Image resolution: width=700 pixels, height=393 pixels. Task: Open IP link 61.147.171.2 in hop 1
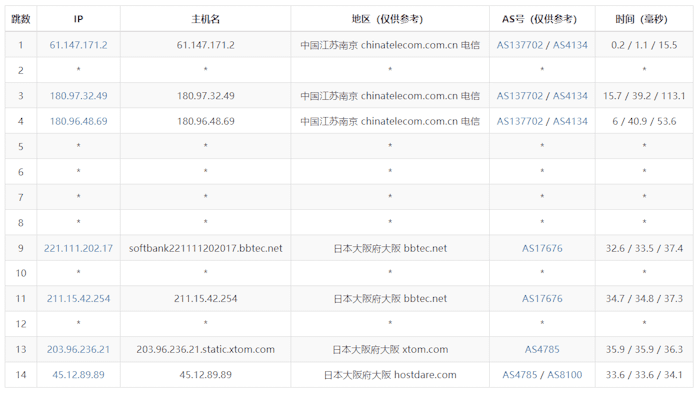pyautogui.click(x=78, y=45)
